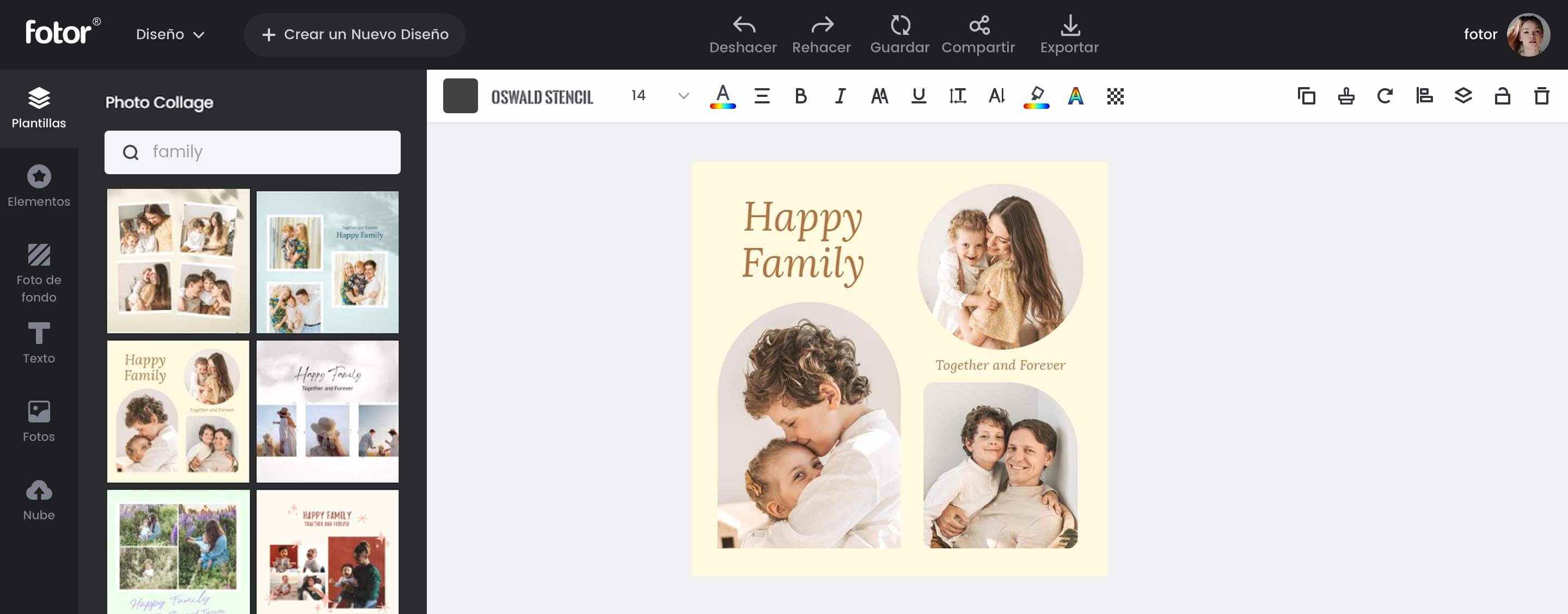Select the teal Happy Family template

tap(327, 262)
